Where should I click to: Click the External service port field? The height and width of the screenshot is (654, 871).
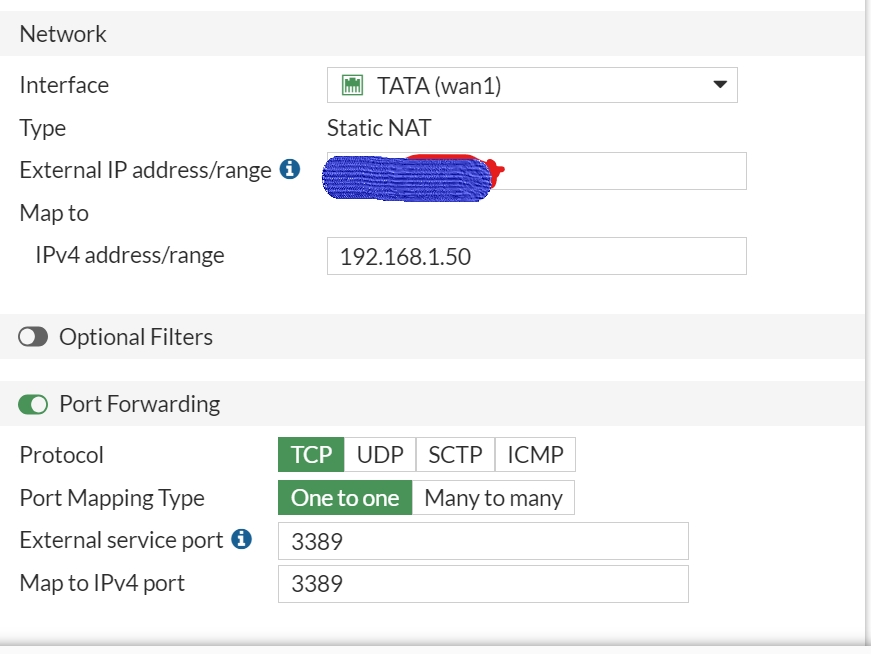tap(483, 541)
